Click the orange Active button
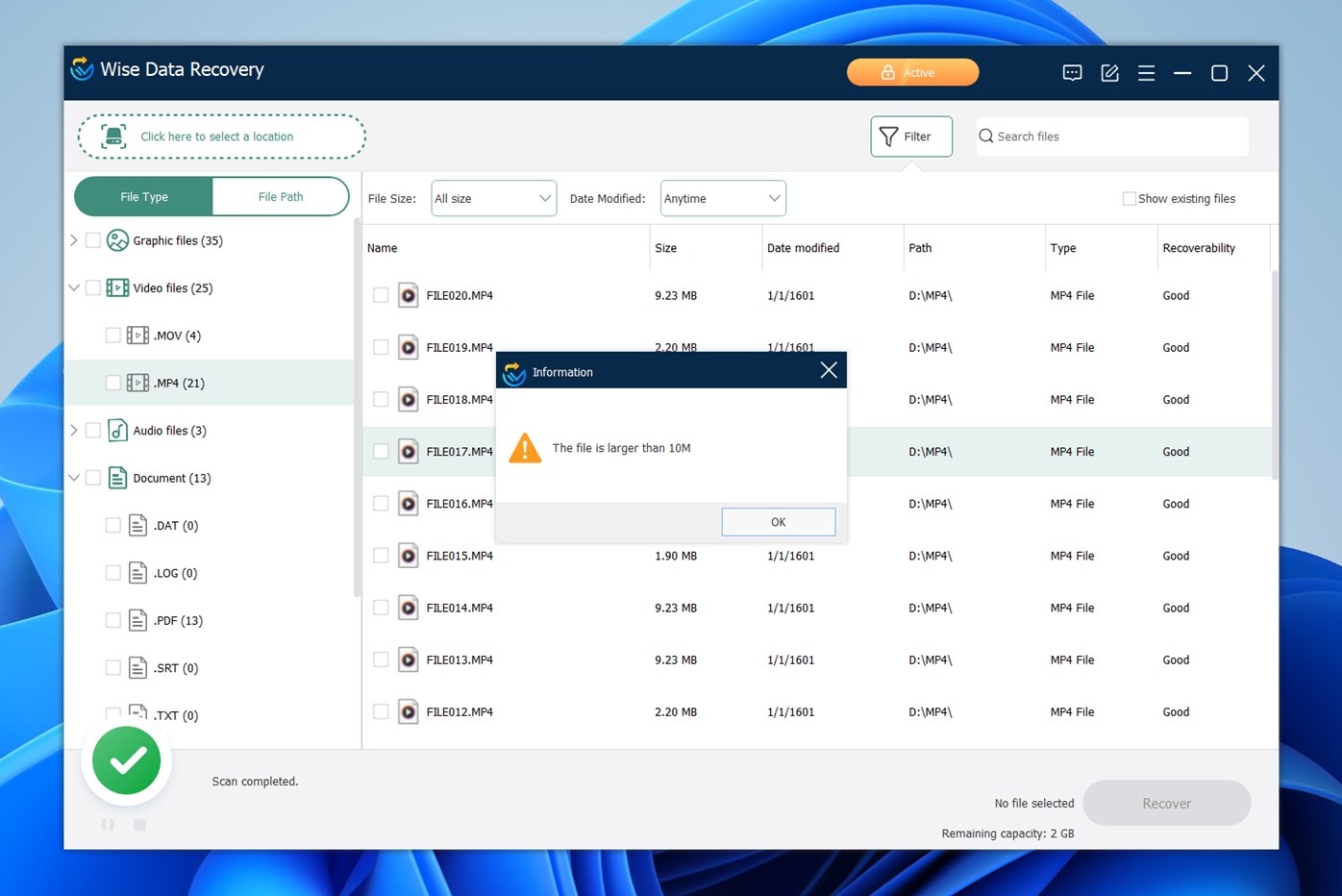 912,72
